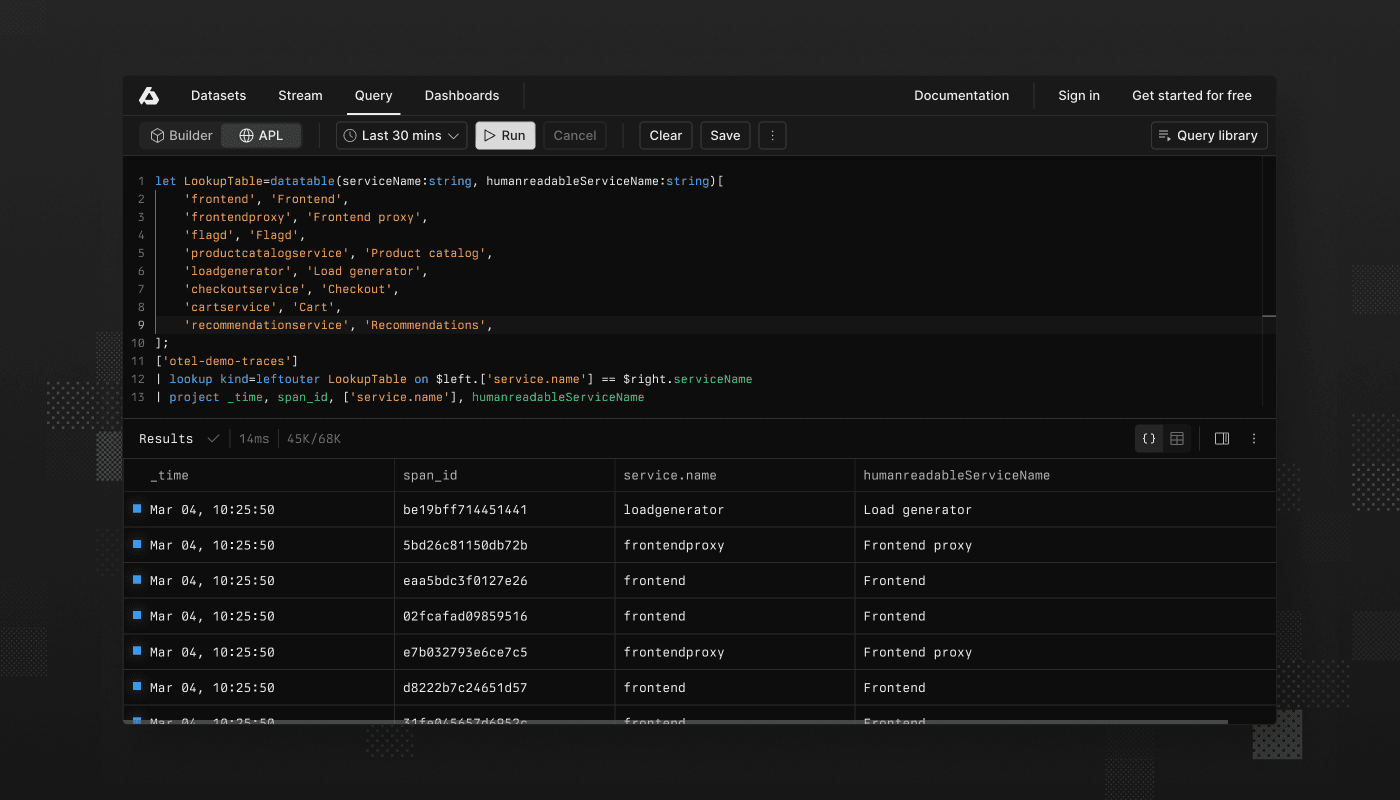Click the Get started for free link
This screenshot has width=1400, height=800.
(1192, 95)
